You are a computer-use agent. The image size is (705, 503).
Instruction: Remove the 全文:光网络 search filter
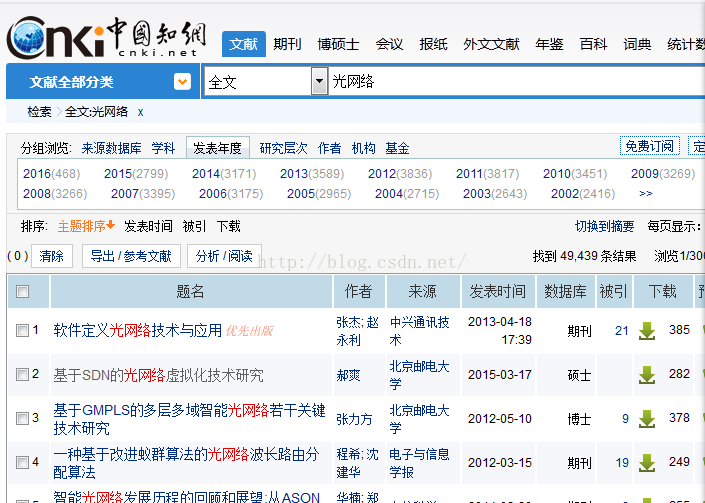coord(140,112)
